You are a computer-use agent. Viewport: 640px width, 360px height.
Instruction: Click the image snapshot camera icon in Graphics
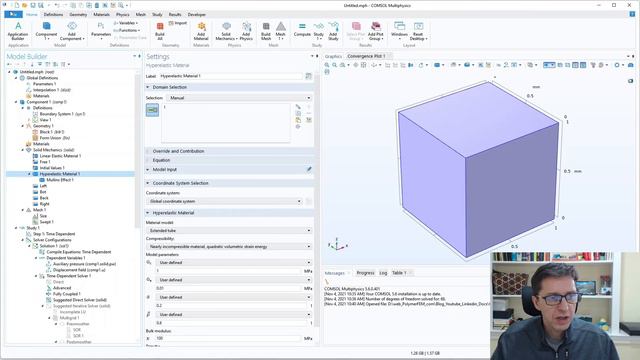(x=631, y=65)
